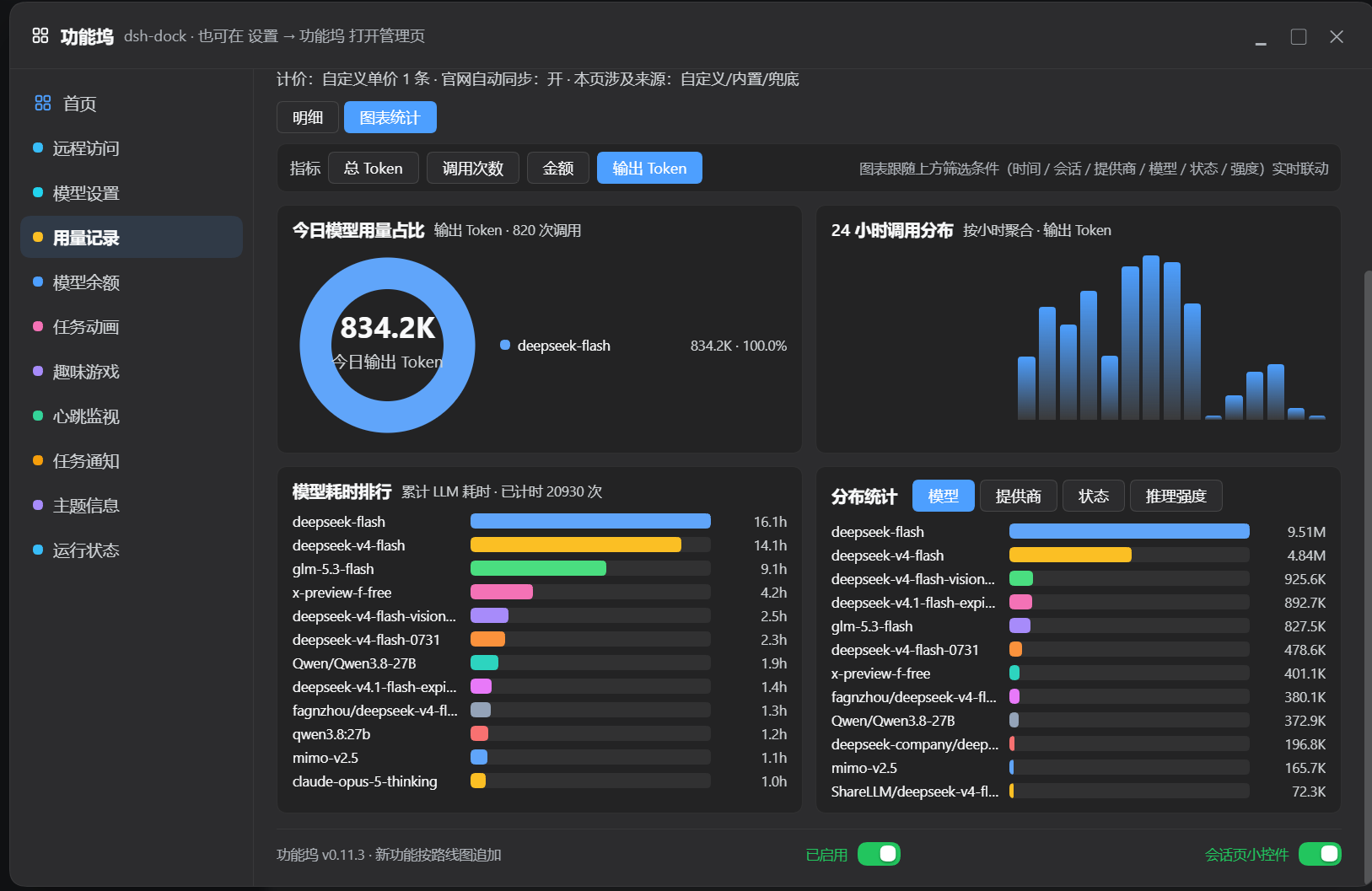1372x891 pixels.
Task: Click the 834.2K center total
Action: 388,327
